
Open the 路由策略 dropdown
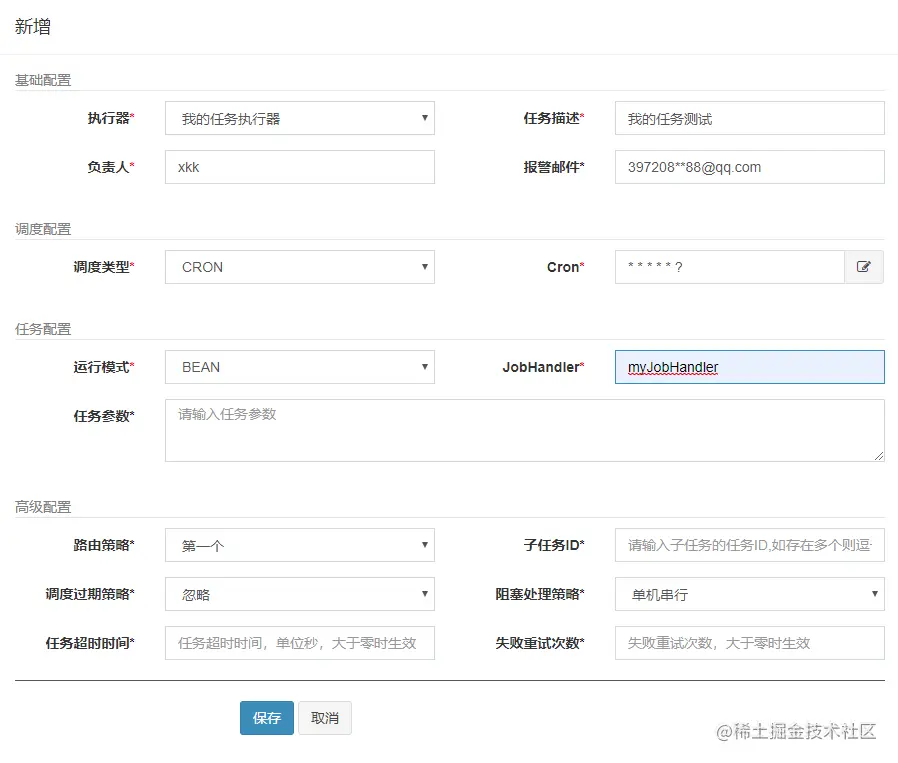pyautogui.click(x=300, y=545)
